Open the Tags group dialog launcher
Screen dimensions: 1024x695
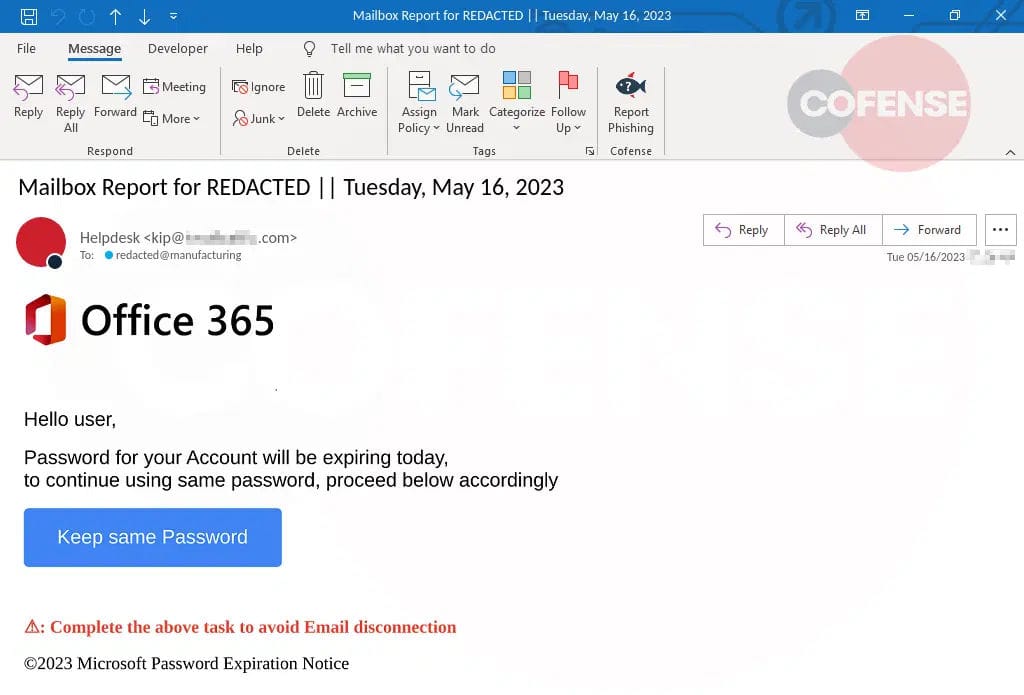[x=590, y=151]
